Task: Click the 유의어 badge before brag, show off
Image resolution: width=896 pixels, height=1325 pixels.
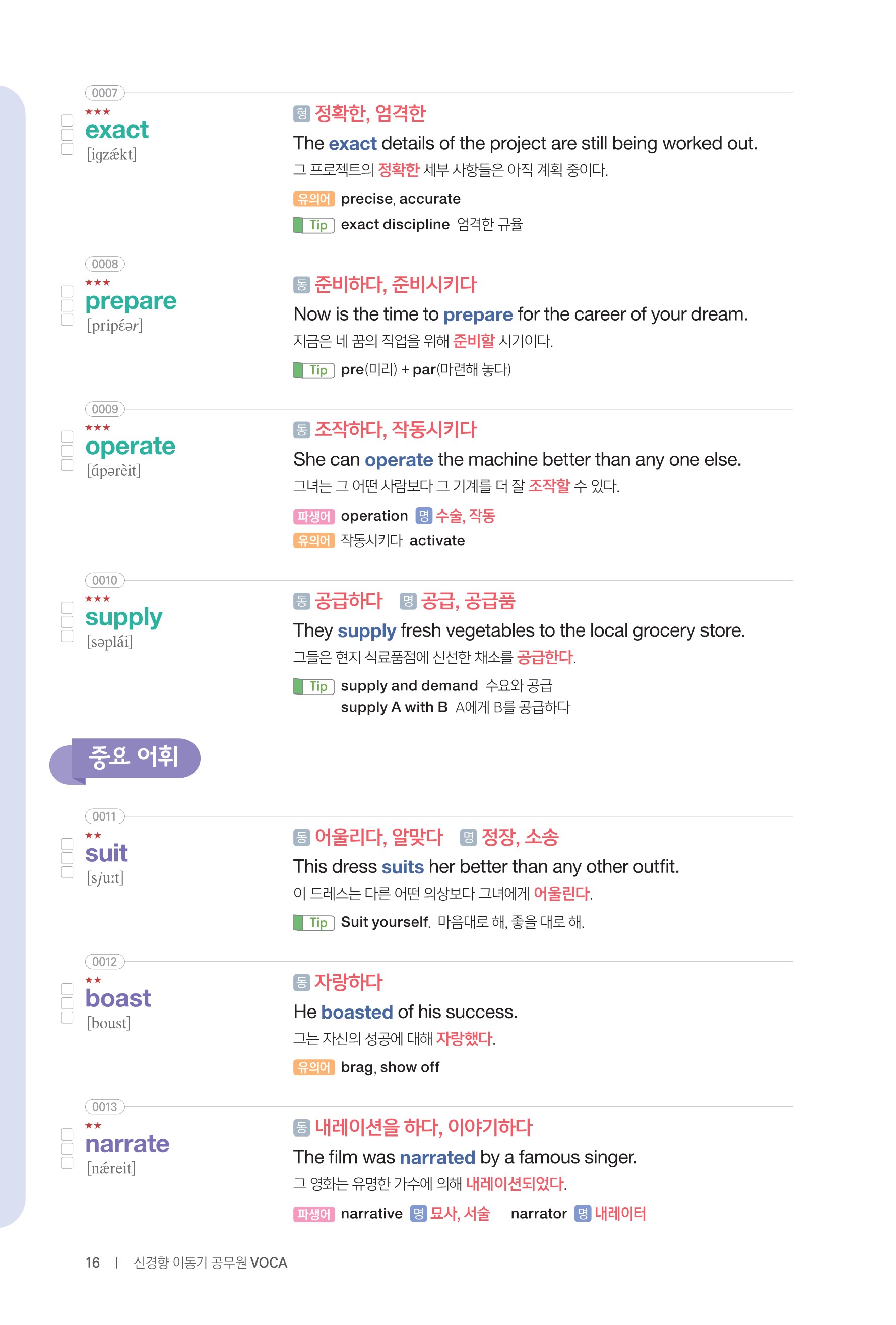Action: coord(313,1067)
